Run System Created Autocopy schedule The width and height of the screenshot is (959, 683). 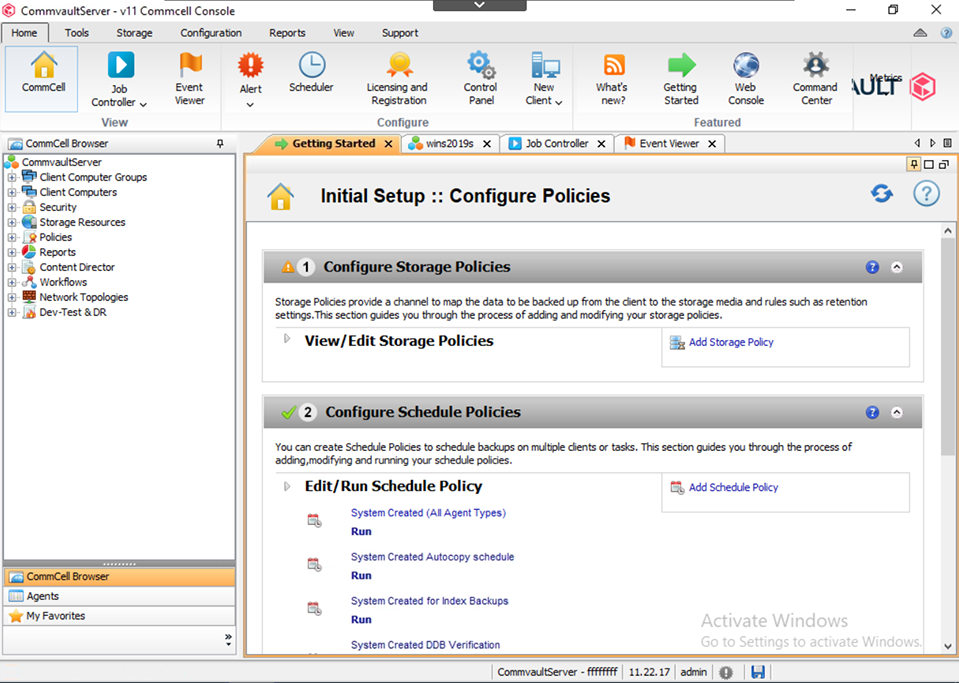tap(361, 575)
